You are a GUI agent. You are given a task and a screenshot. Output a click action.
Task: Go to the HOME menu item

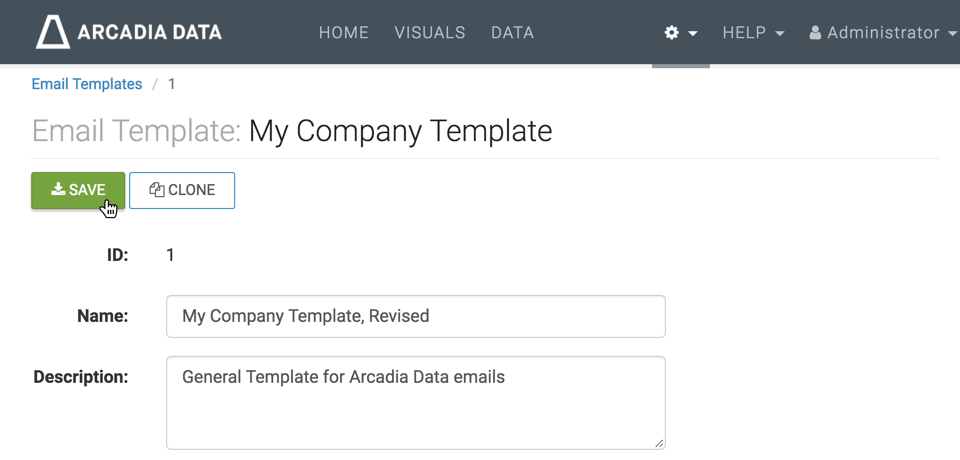[x=344, y=33]
